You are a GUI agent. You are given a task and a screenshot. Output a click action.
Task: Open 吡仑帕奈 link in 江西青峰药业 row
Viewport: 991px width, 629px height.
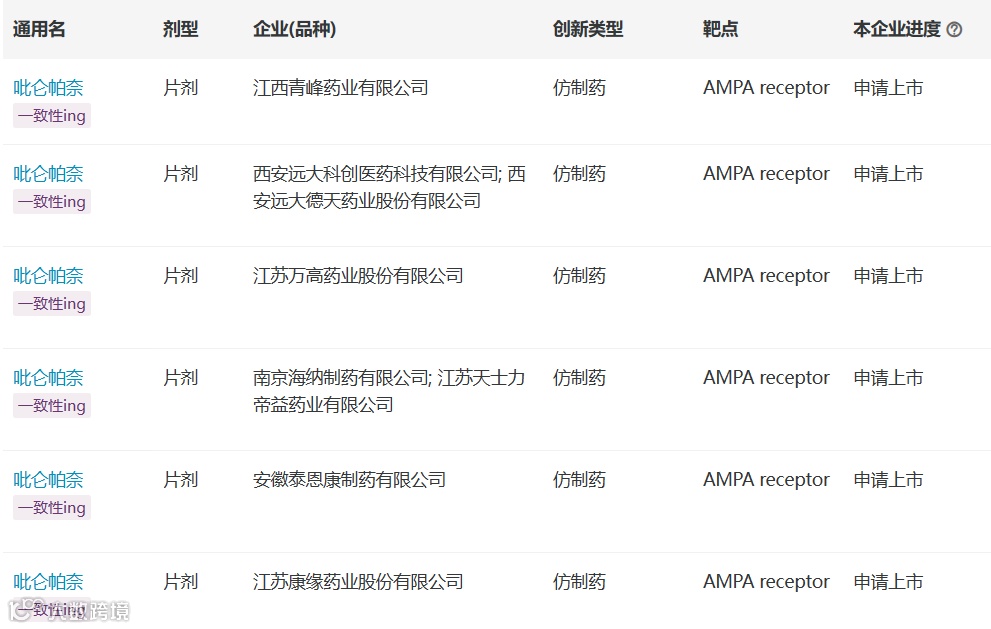(48, 88)
